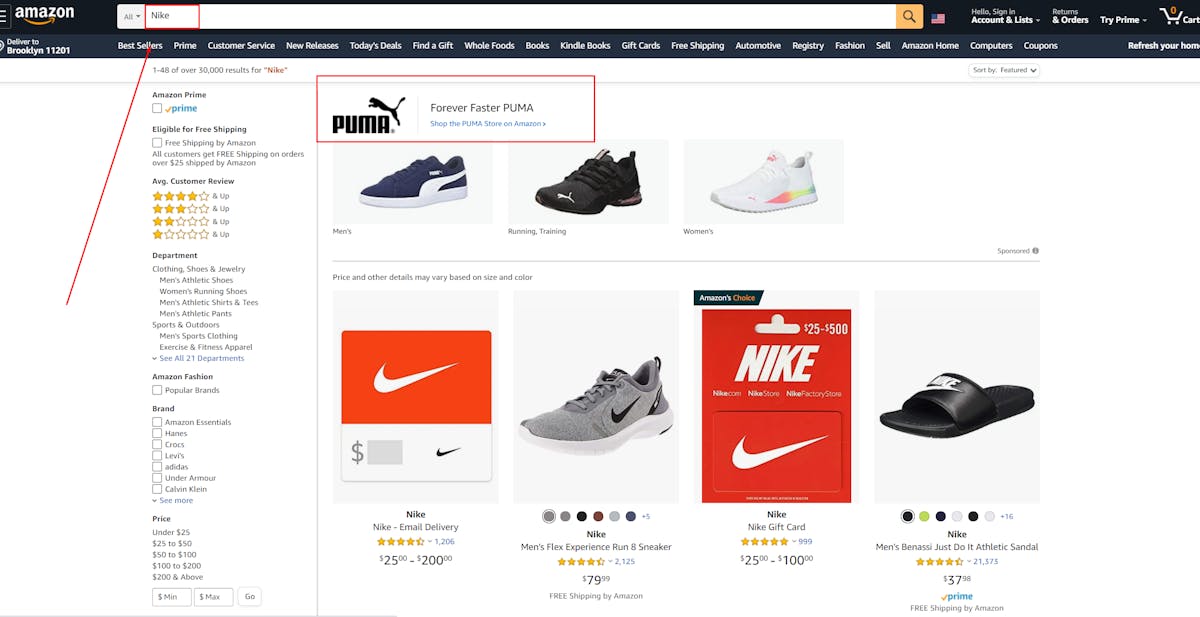The height and width of the screenshot is (617, 1200).
Task: Click star rating of Nike Gift Card
Action: [x=764, y=541]
